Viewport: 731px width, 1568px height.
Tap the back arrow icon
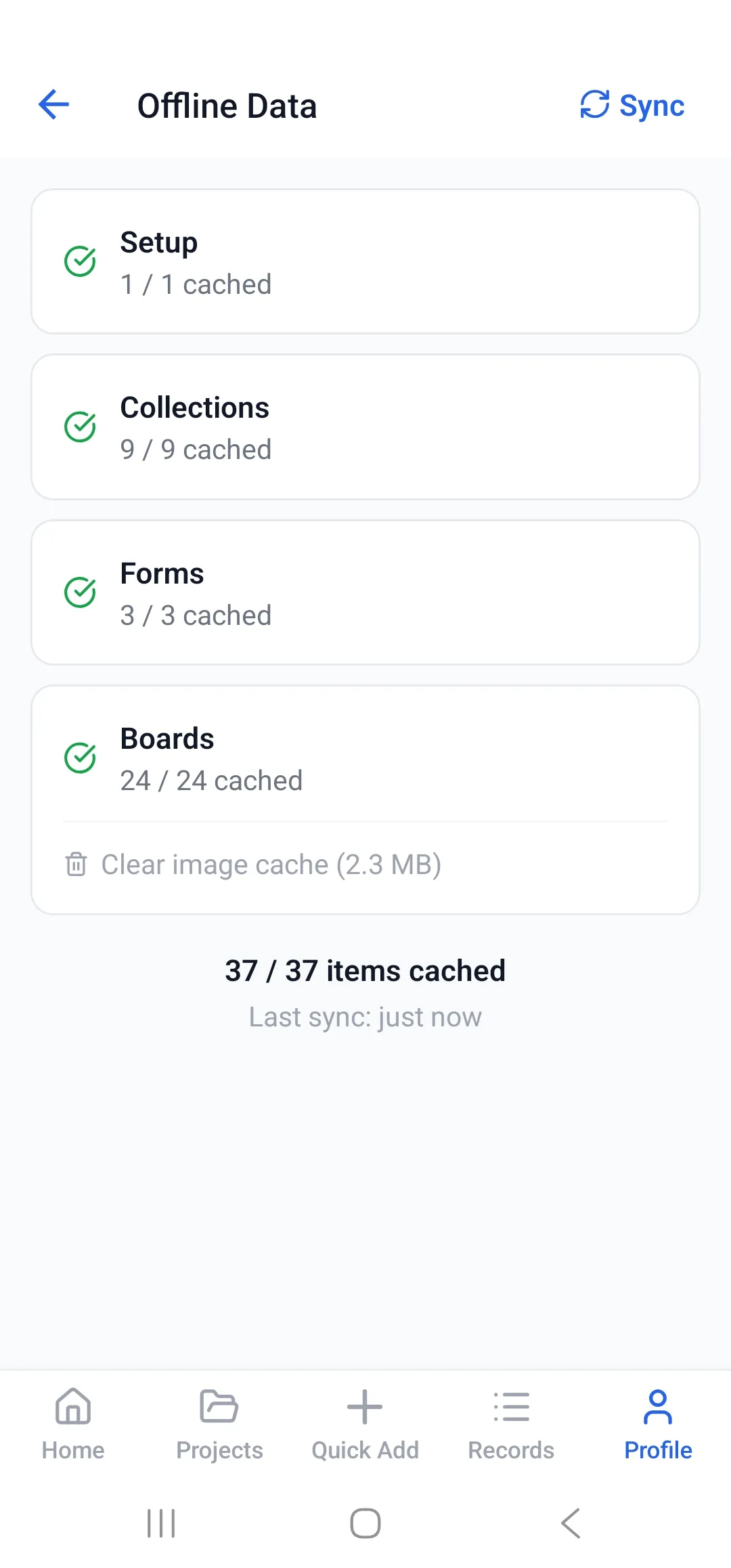54,105
